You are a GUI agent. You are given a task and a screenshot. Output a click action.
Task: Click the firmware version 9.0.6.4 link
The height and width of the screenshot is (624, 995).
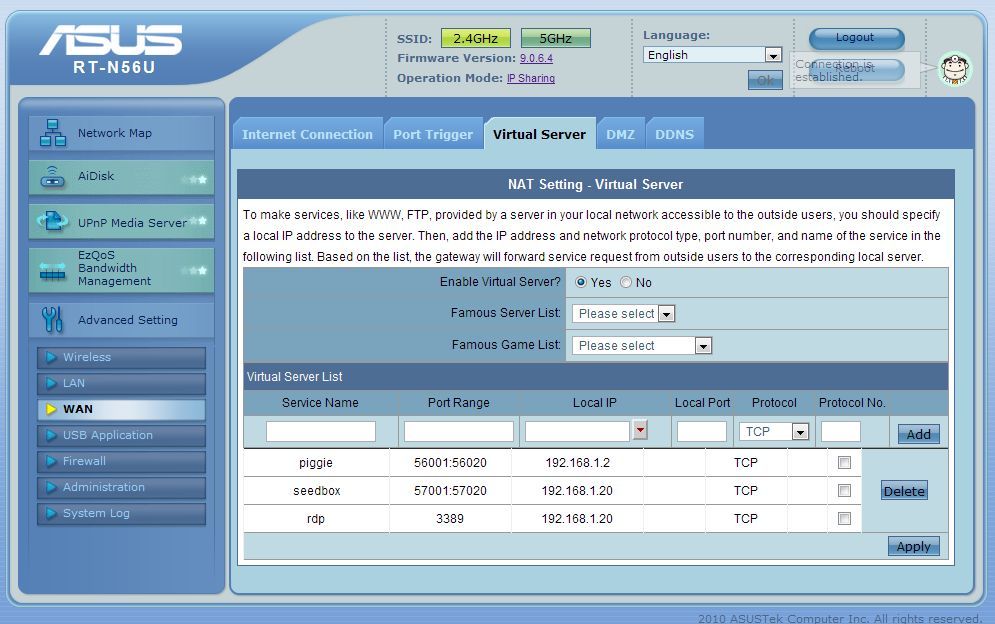click(x=536, y=59)
